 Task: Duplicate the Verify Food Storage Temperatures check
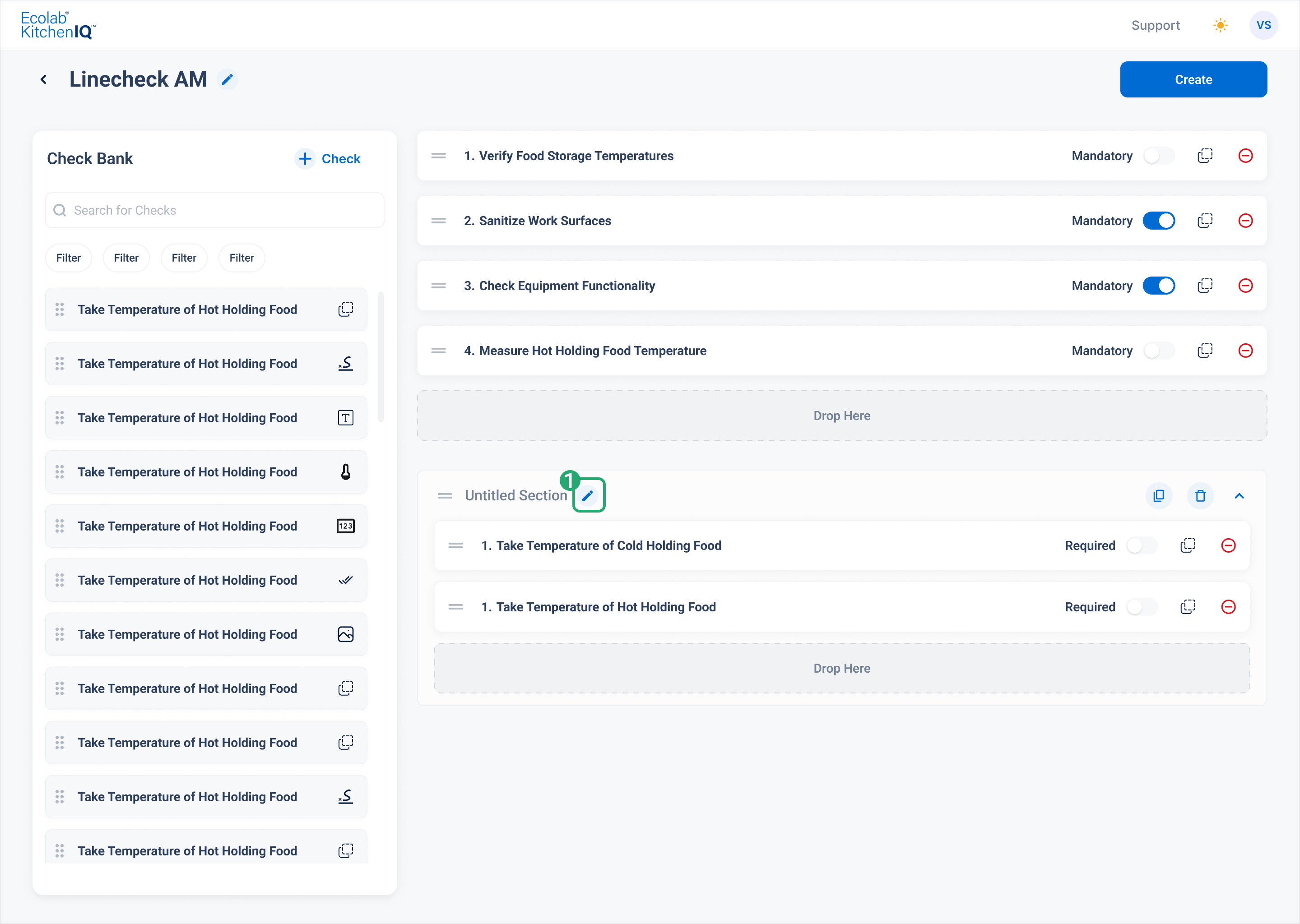(x=1205, y=156)
